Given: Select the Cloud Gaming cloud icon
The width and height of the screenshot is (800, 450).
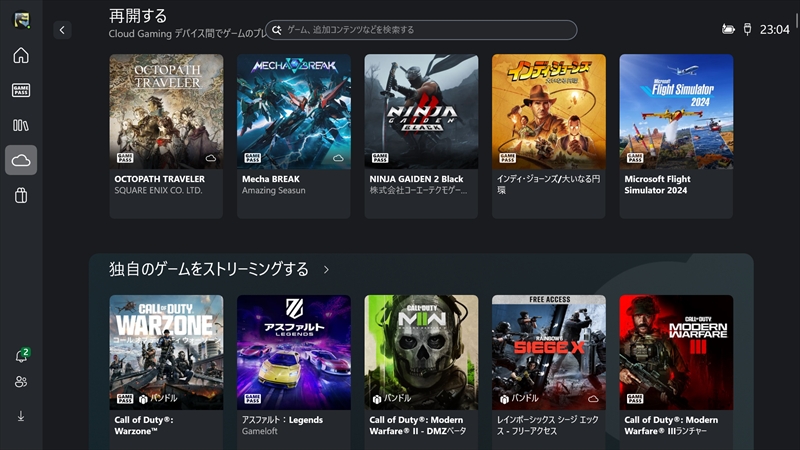Looking at the screenshot, I should [21, 160].
